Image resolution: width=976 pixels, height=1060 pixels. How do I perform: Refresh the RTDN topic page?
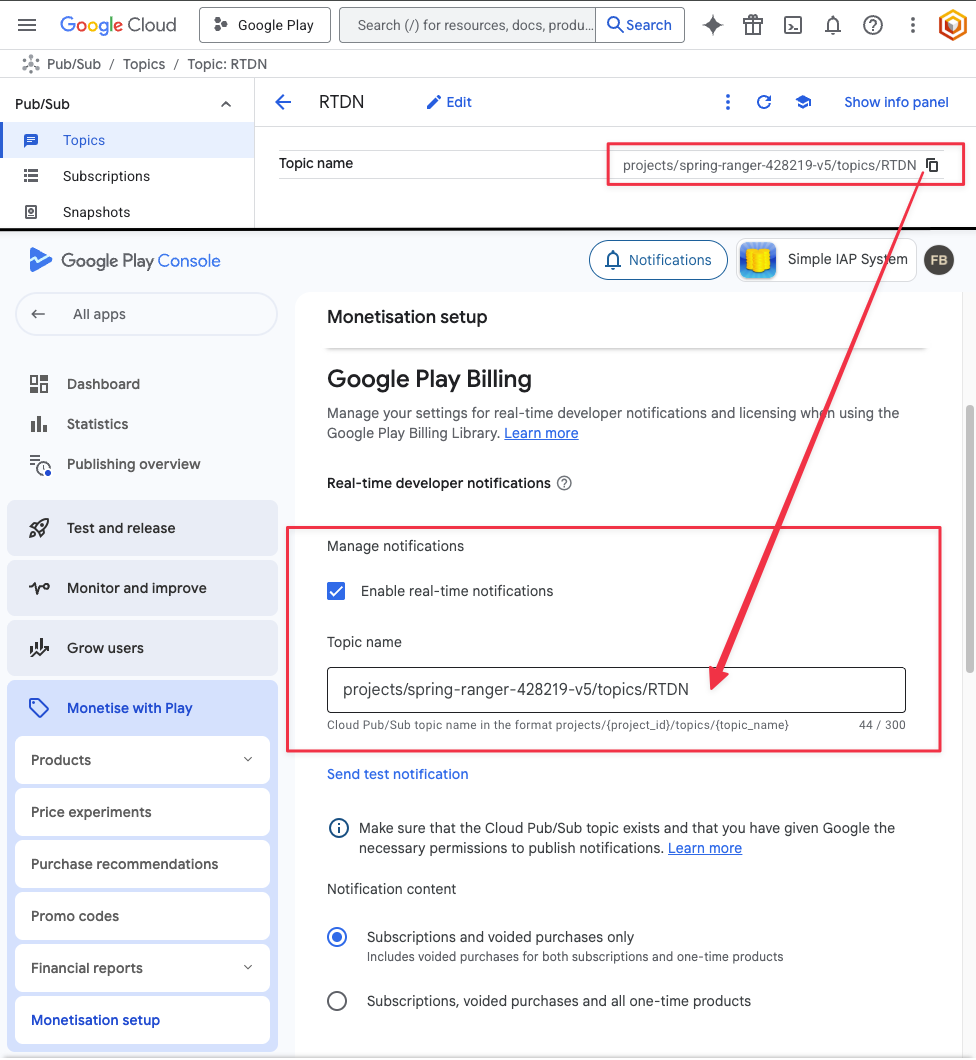coord(764,102)
